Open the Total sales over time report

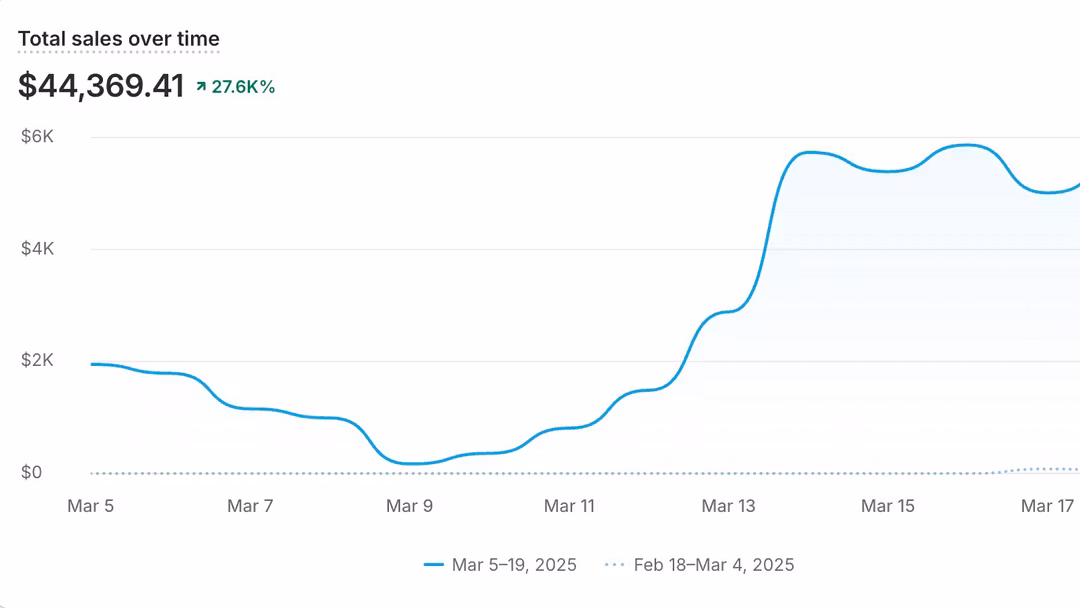[x=118, y=39]
